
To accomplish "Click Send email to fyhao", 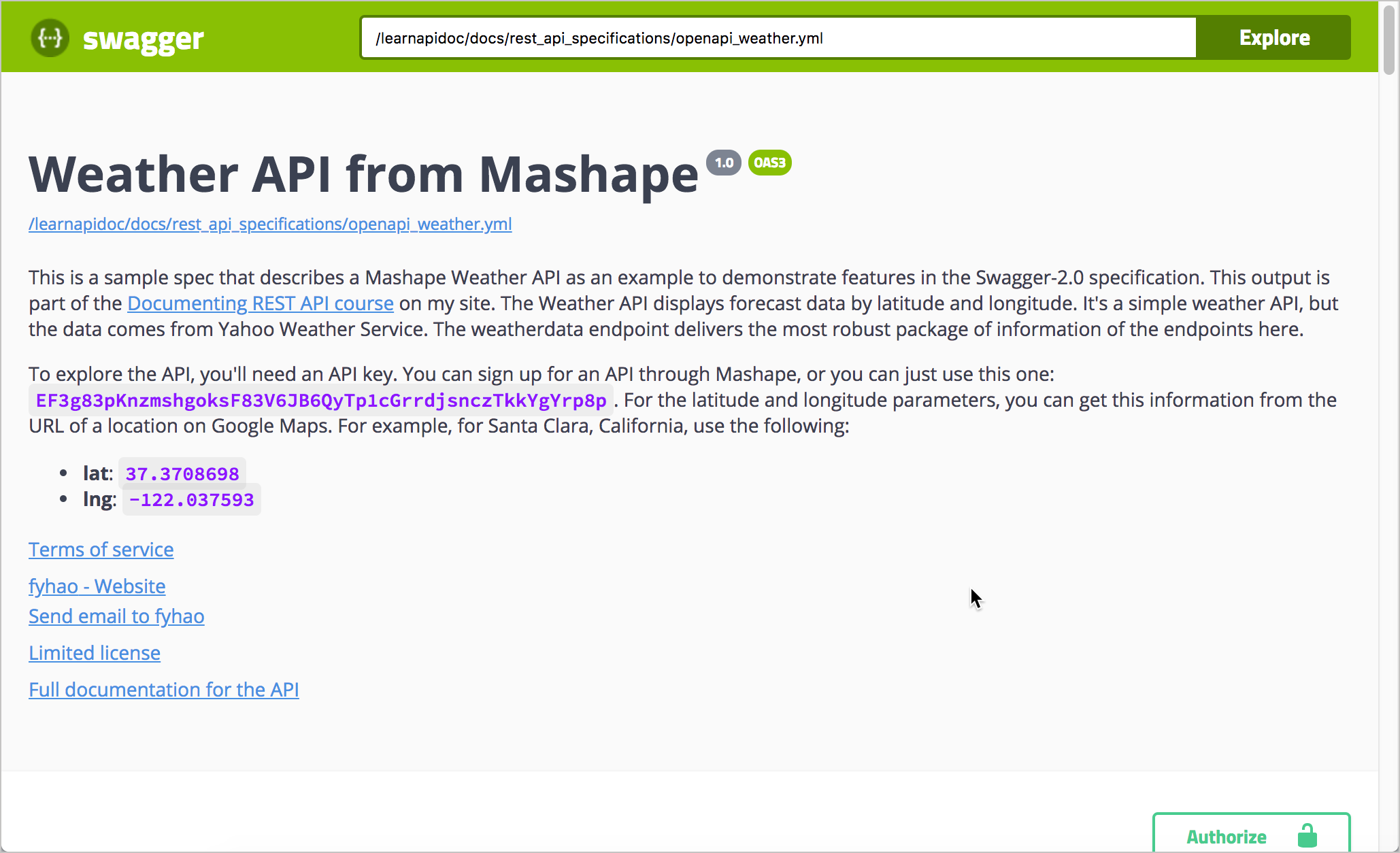I will [x=116, y=616].
